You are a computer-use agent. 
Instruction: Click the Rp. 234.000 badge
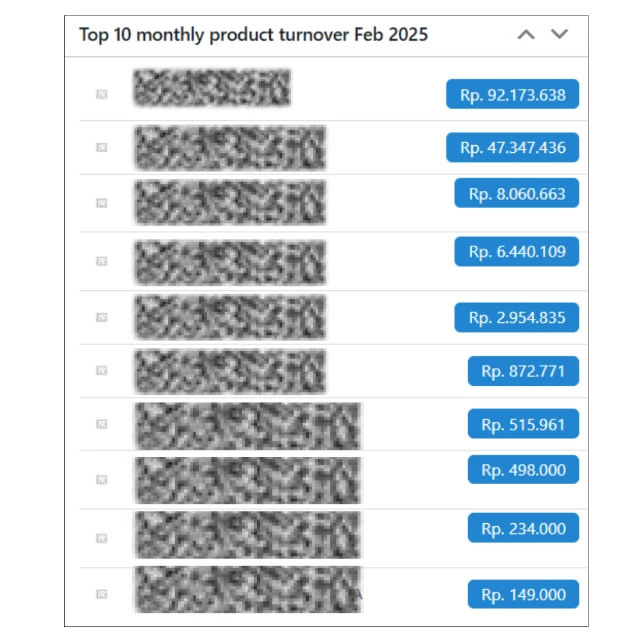coord(523,529)
